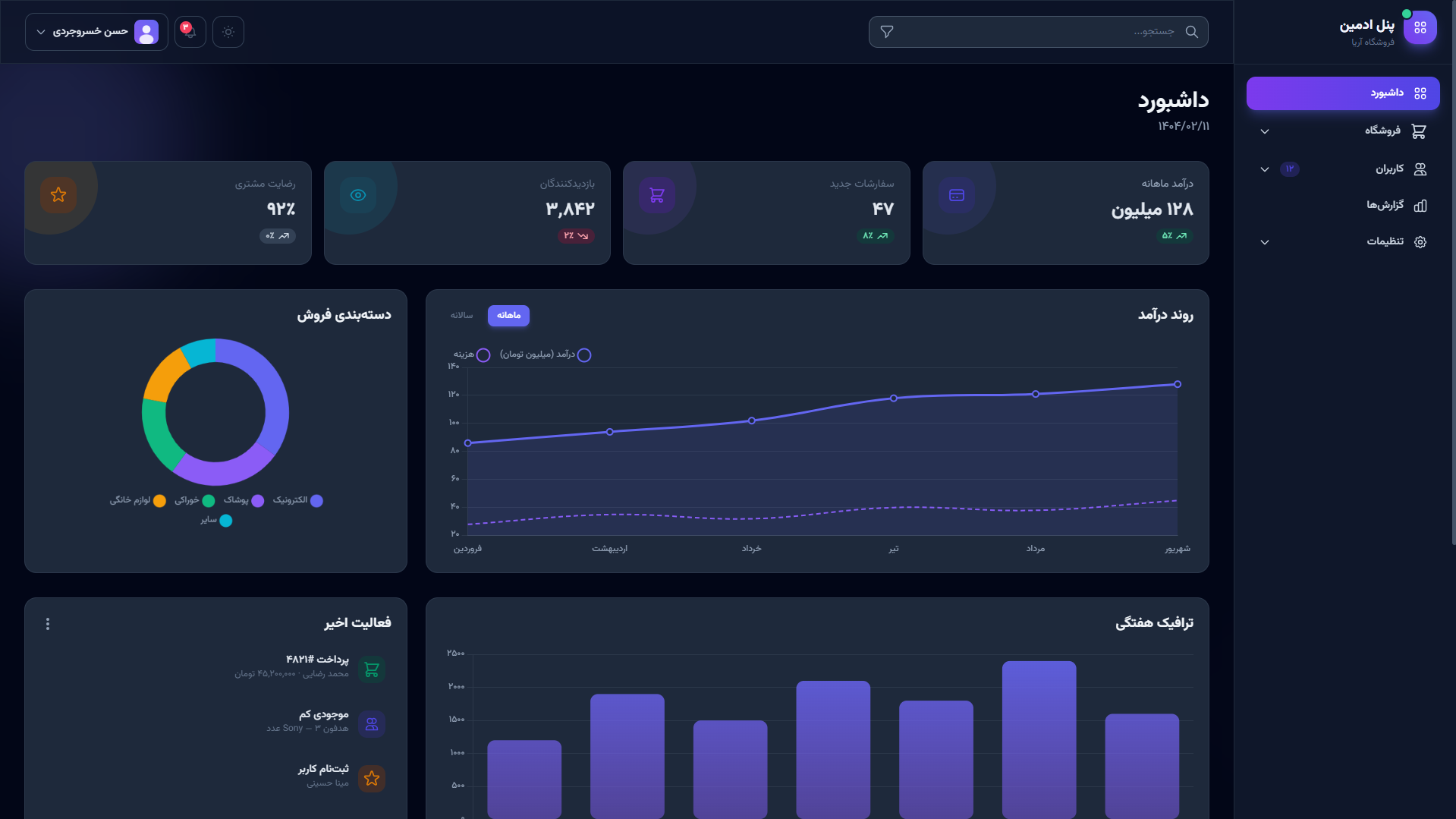Click the three-dot menu in فعالیت اخیر
This screenshot has width=1456, height=819.
point(48,624)
